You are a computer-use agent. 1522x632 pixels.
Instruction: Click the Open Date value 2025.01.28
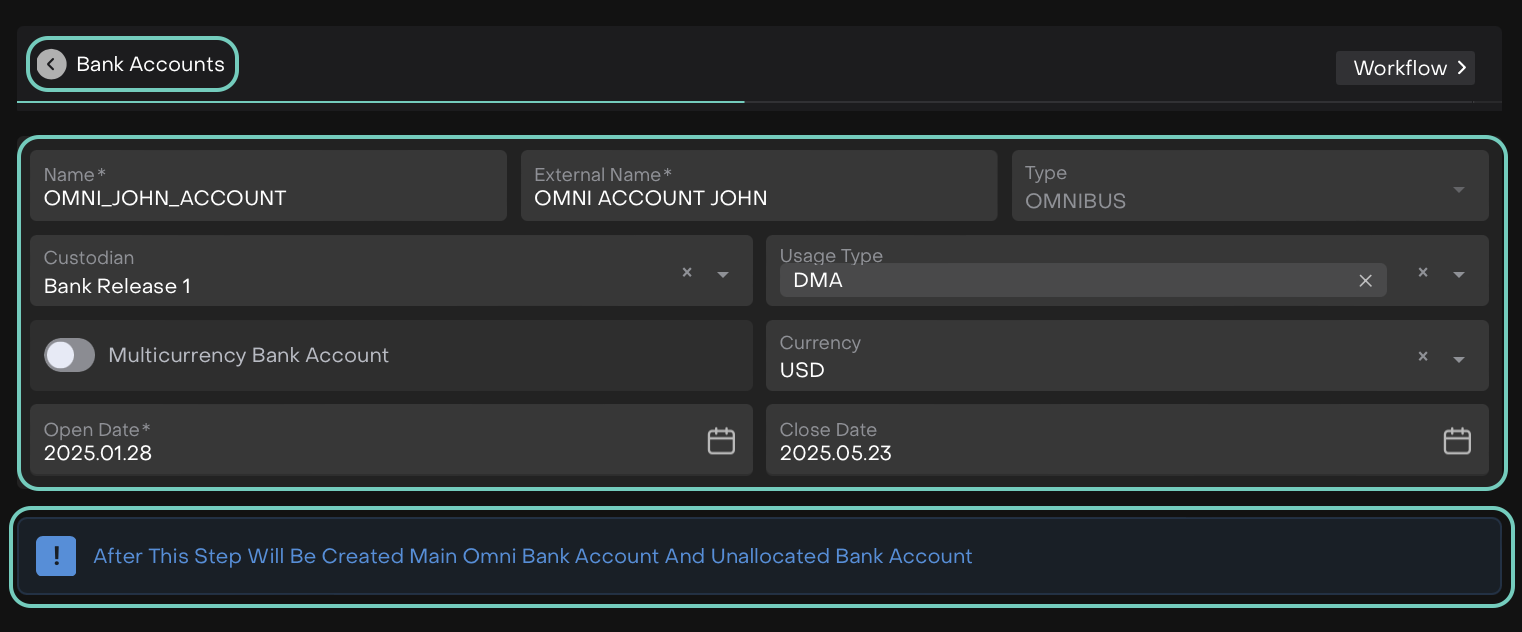point(98,453)
